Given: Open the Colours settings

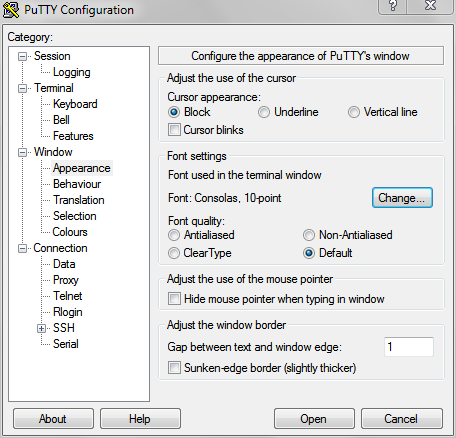Looking at the screenshot, I should (70, 232).
